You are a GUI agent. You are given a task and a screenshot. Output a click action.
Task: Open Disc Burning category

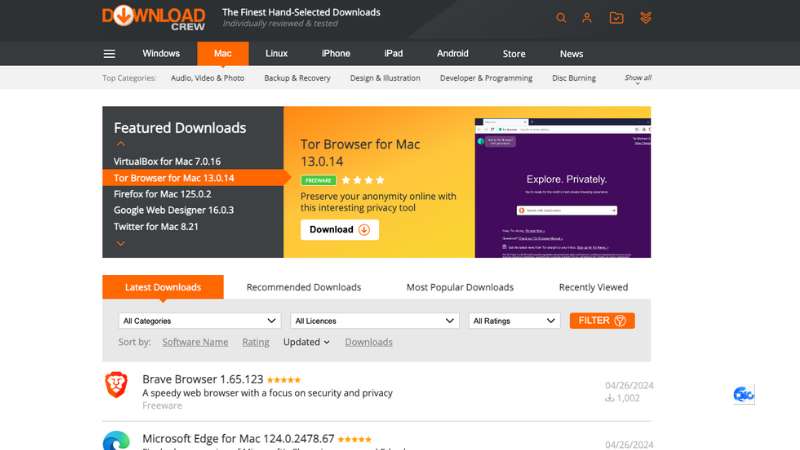[574, 78]
